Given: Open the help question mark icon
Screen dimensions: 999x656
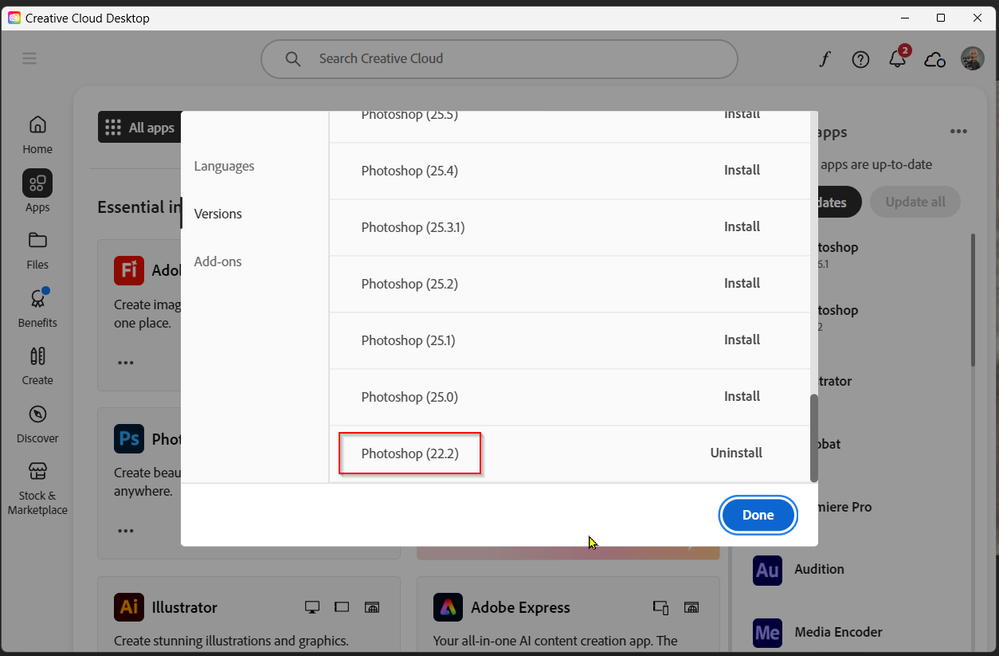Looking at the screenshot, I should 860,59.
